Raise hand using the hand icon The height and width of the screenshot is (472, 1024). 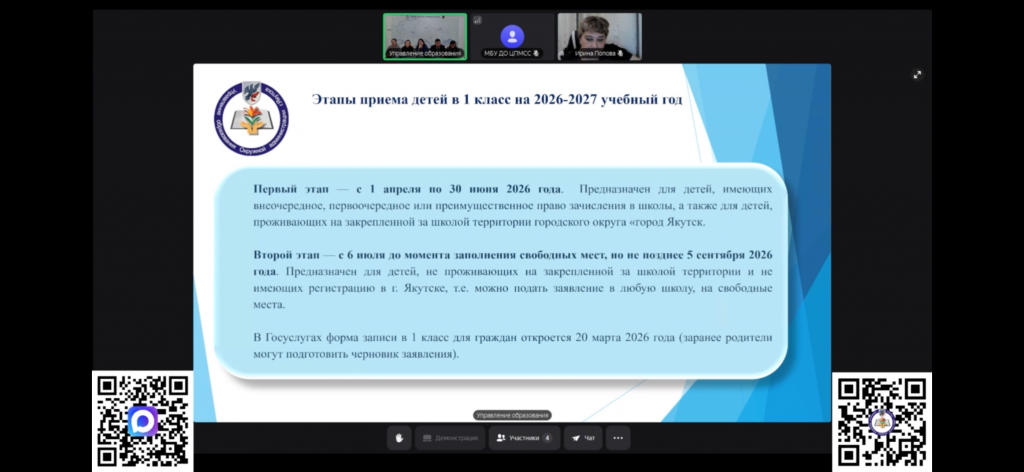(x=399, y=438)
